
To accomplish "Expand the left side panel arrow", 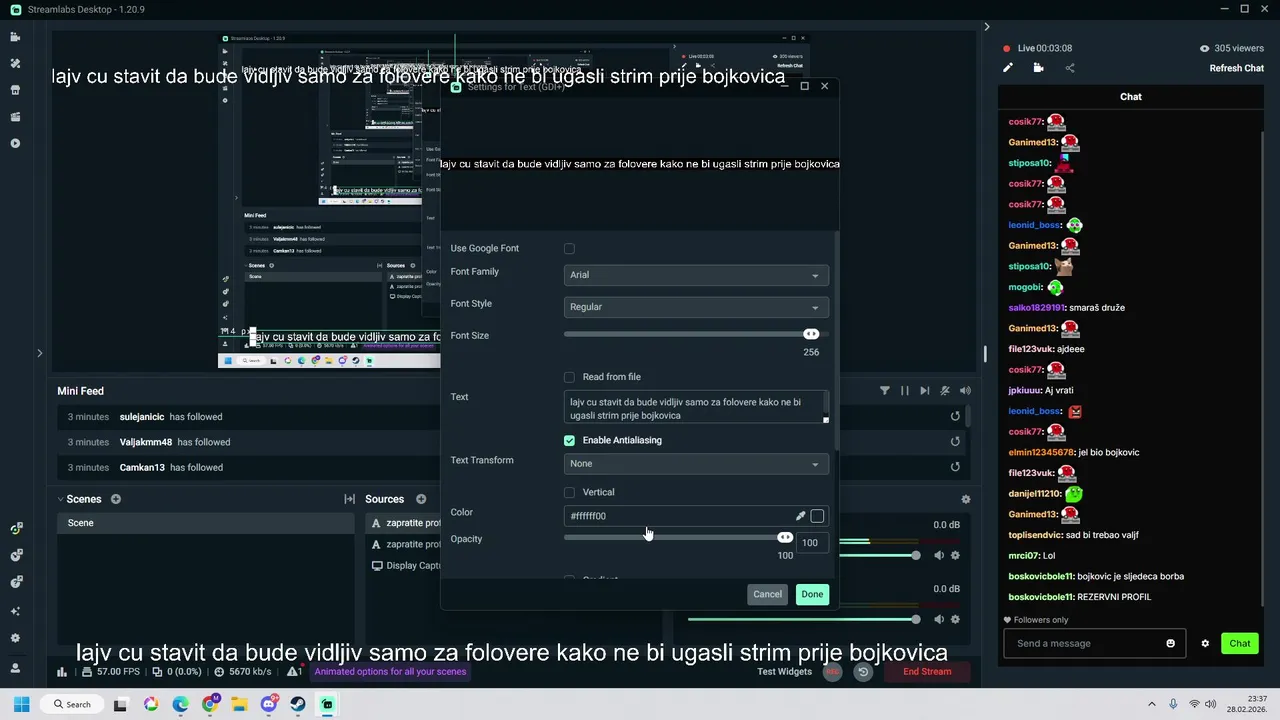I will coord(40,353).
